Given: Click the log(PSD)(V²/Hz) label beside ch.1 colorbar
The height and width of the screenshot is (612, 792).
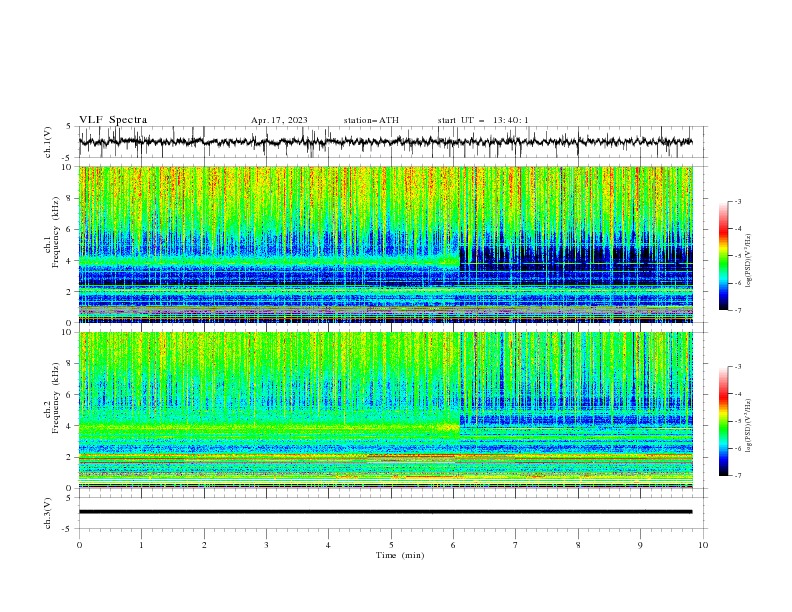Looking at the screenshot, I should tap(748, 261).
